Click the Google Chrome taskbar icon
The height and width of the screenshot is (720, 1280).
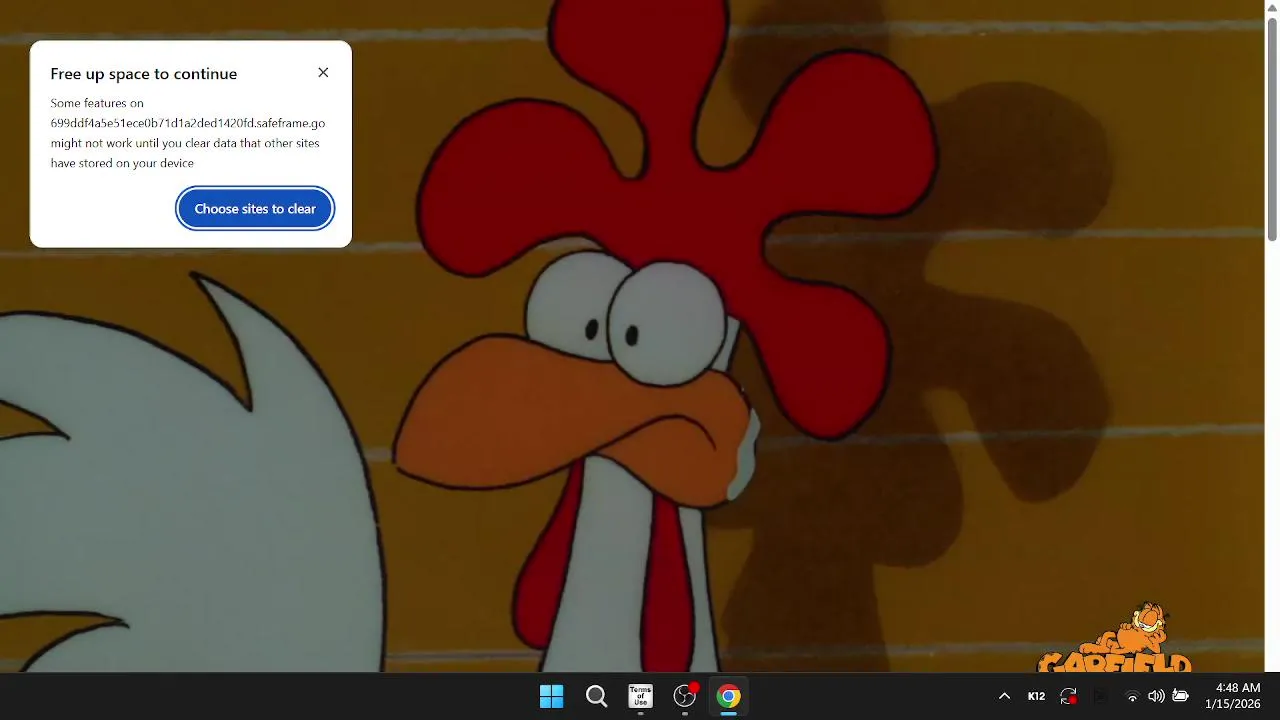click(x=729, y=696)
